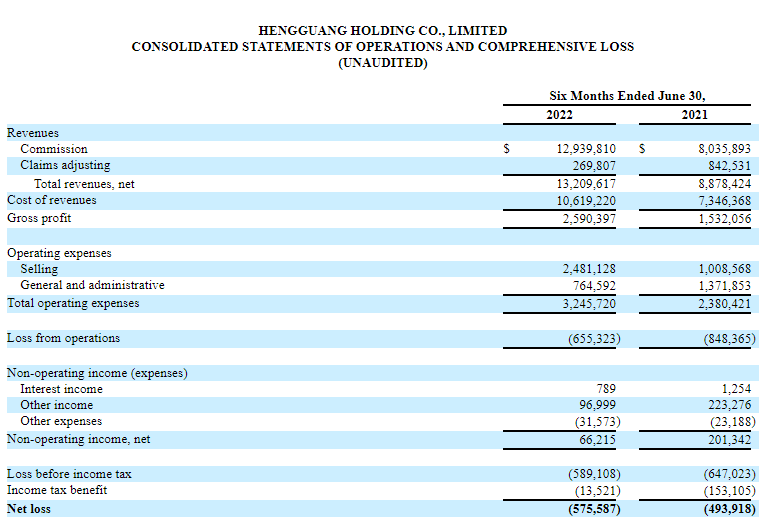Screen dimensions: 763x525
Task: Select Claims adjusting value 842,531
Action: 729,166
